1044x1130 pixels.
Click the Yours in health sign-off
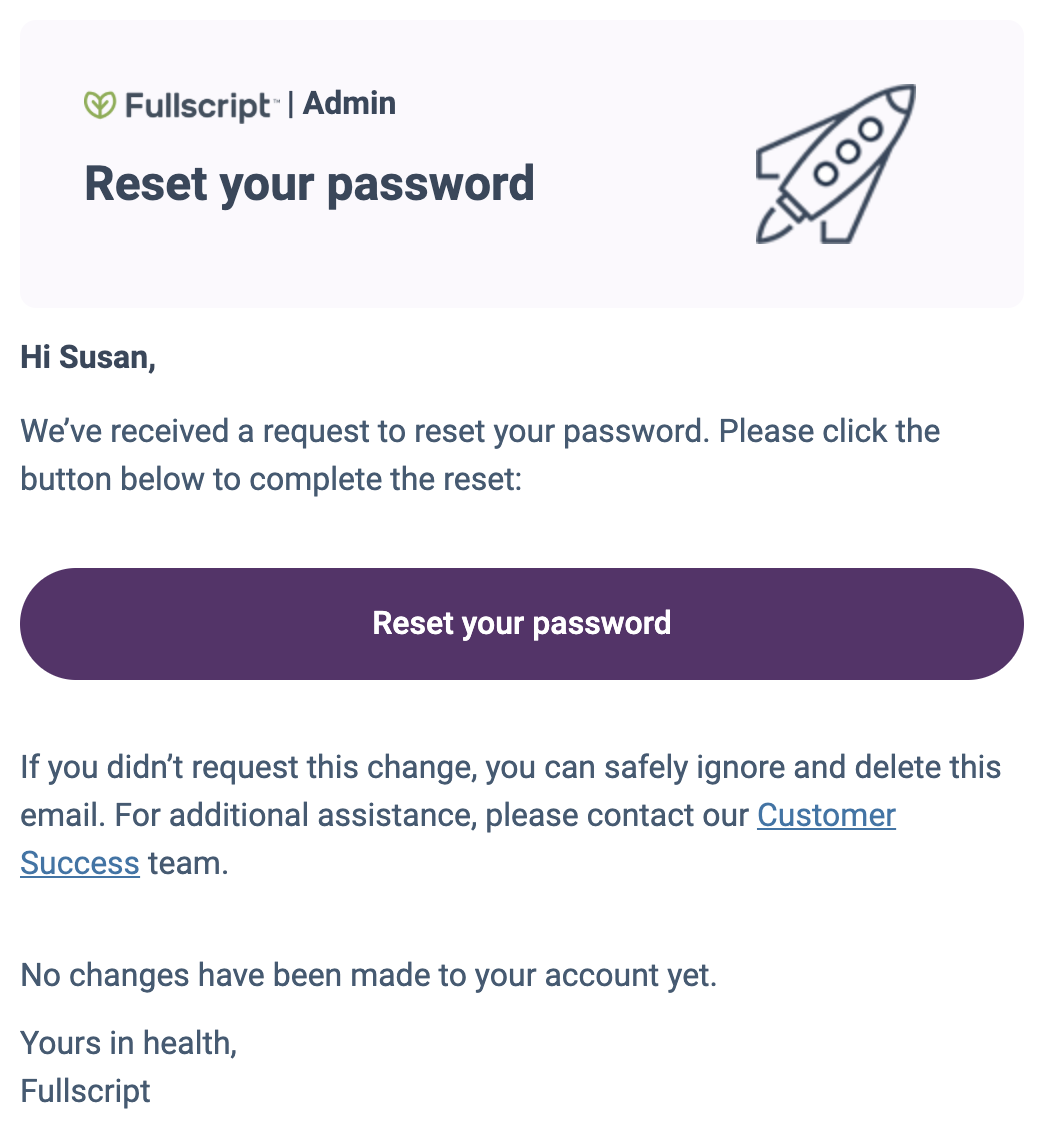pyautogui.click(x=128, y=1043)
